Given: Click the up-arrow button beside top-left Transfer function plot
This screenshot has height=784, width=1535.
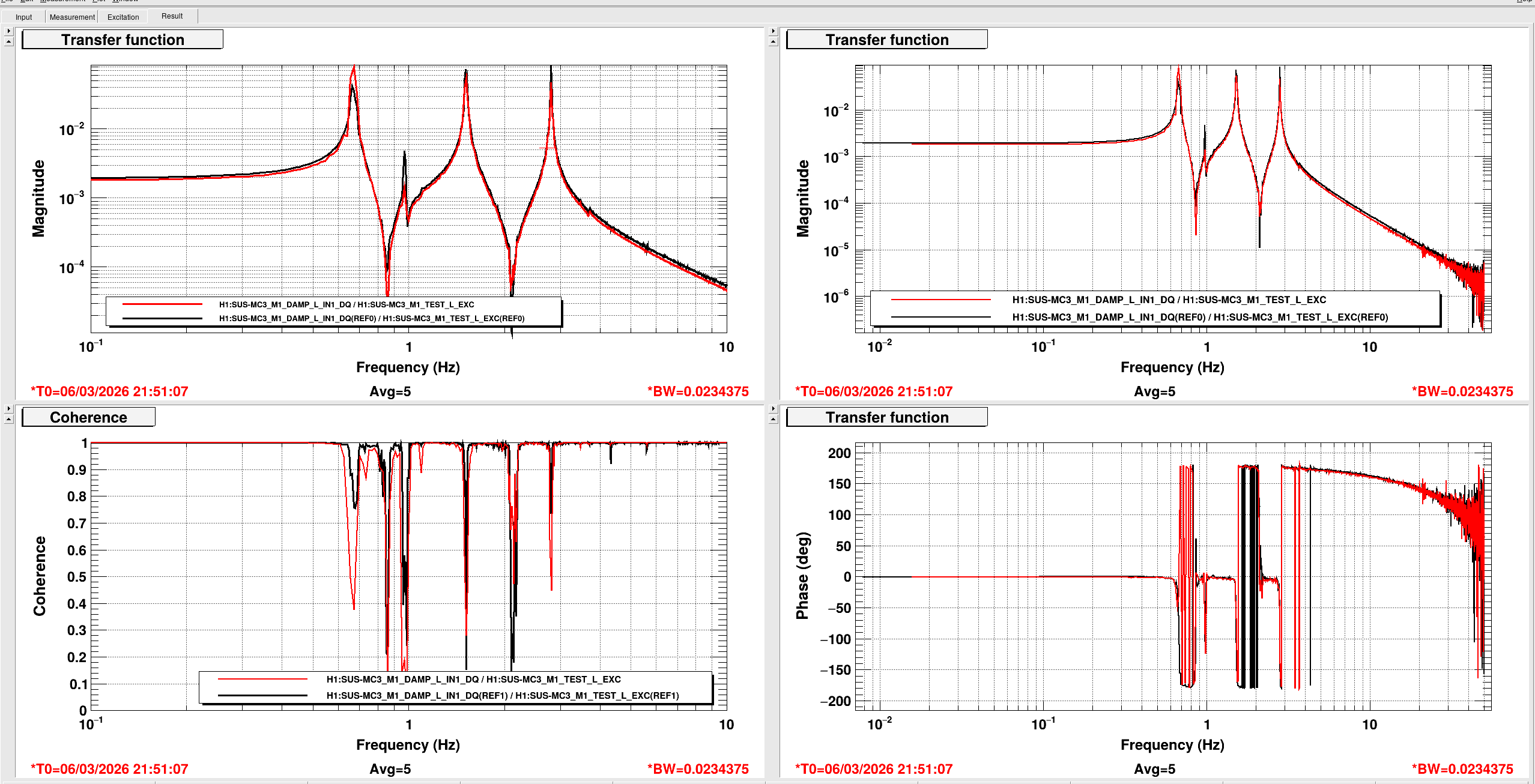Looking at the screenshot, I should click(8, 42).
